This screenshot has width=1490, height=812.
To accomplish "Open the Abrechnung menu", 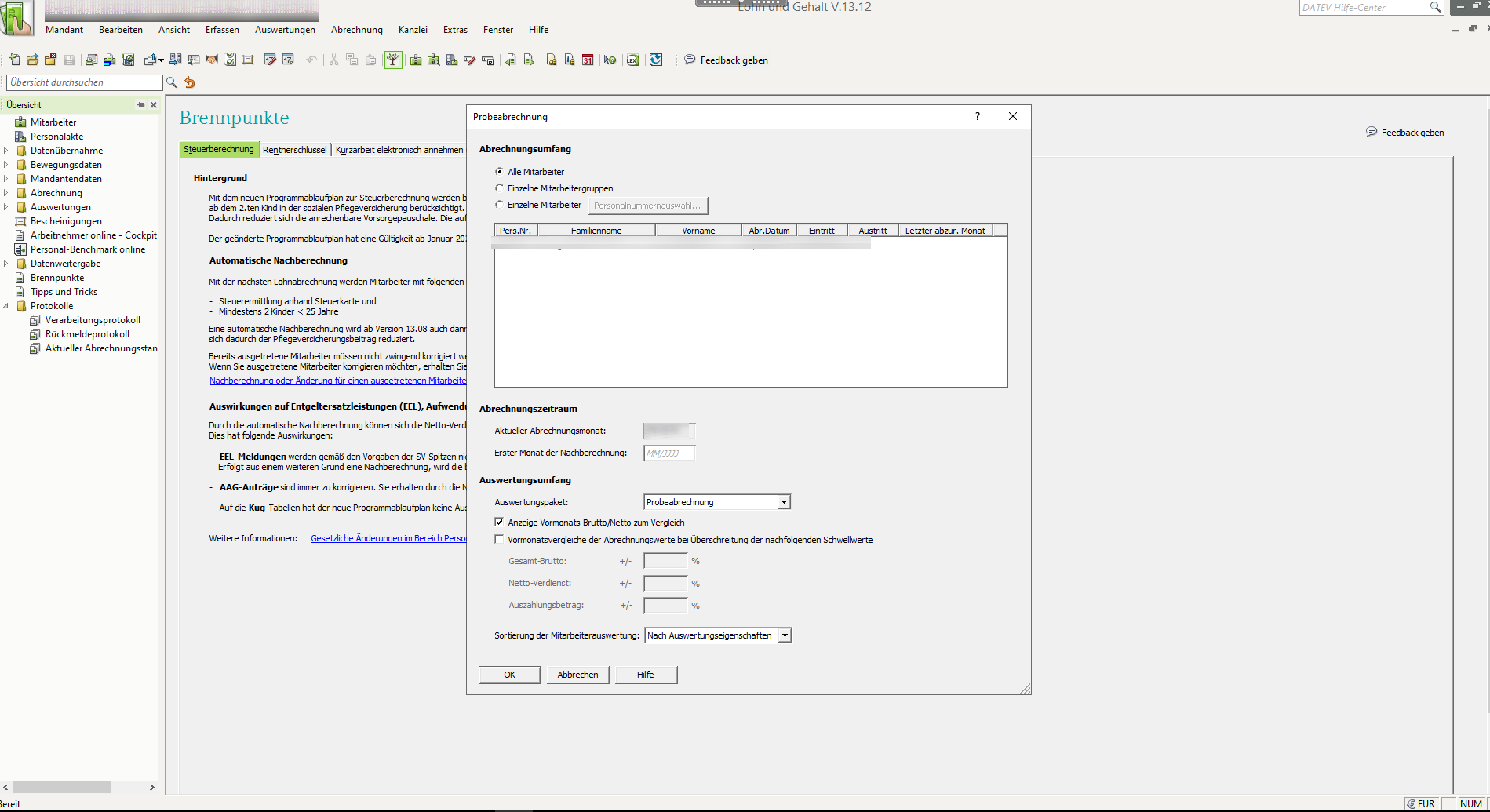I will pos(356,30).
